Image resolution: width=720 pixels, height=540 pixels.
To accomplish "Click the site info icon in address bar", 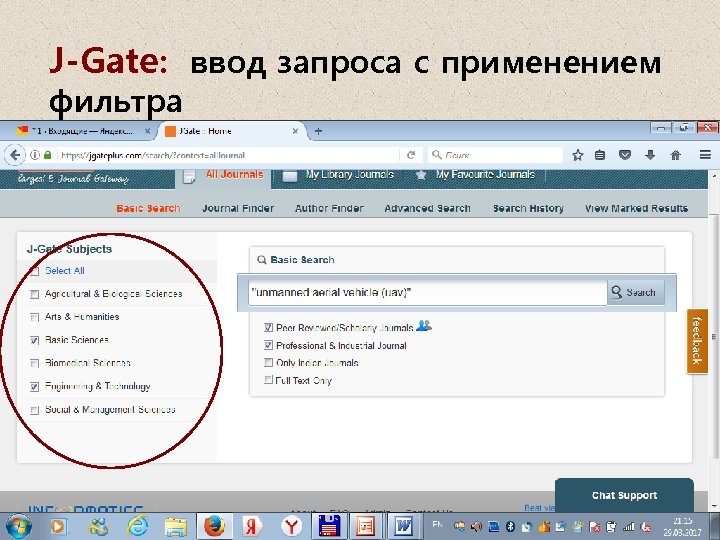I will (34, 155).
